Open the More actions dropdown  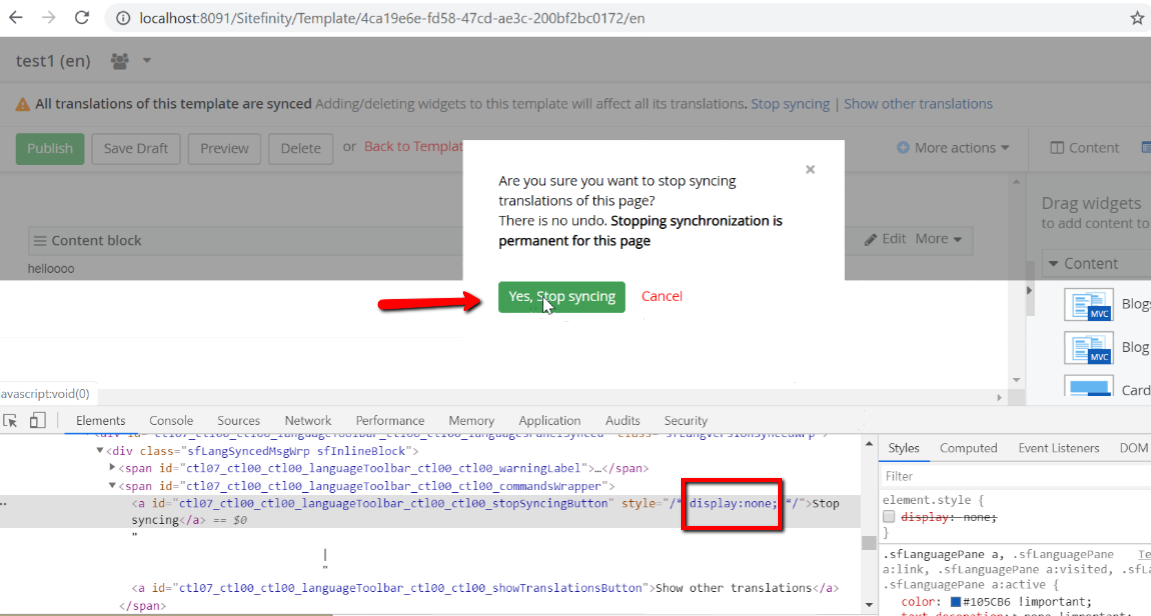[953, 148]
